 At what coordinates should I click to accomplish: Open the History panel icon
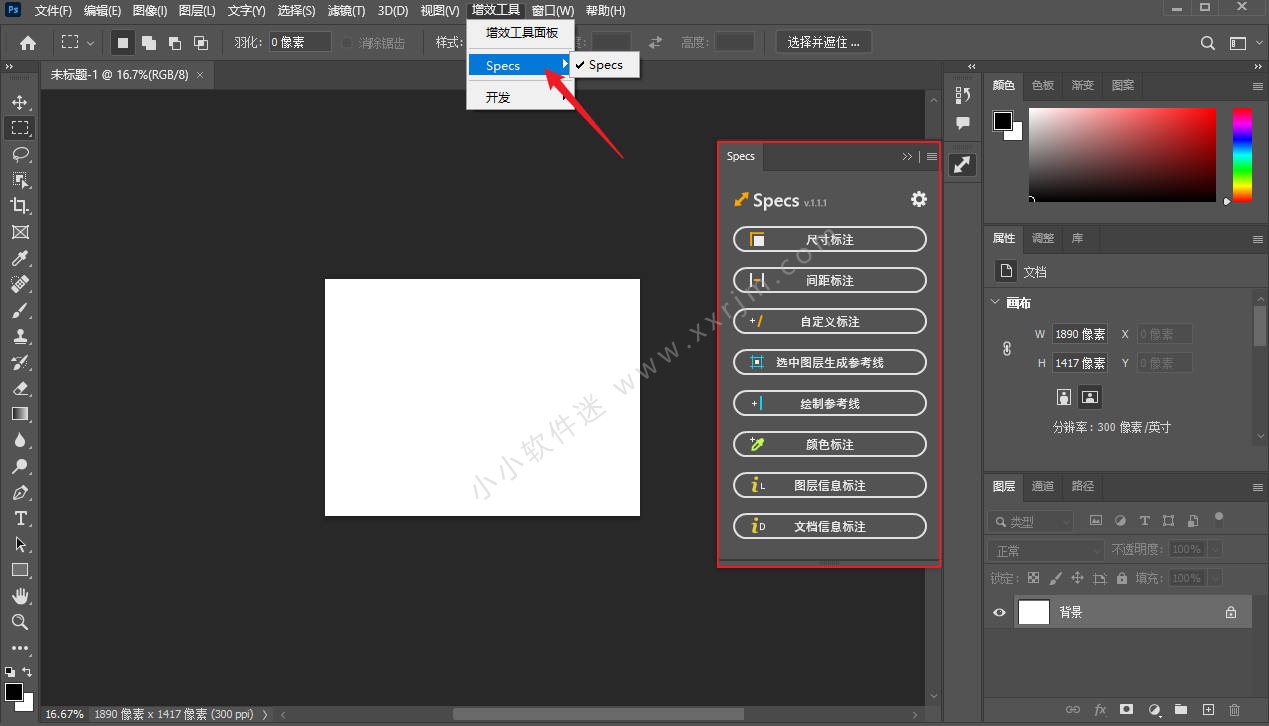[x=962, y=95]
